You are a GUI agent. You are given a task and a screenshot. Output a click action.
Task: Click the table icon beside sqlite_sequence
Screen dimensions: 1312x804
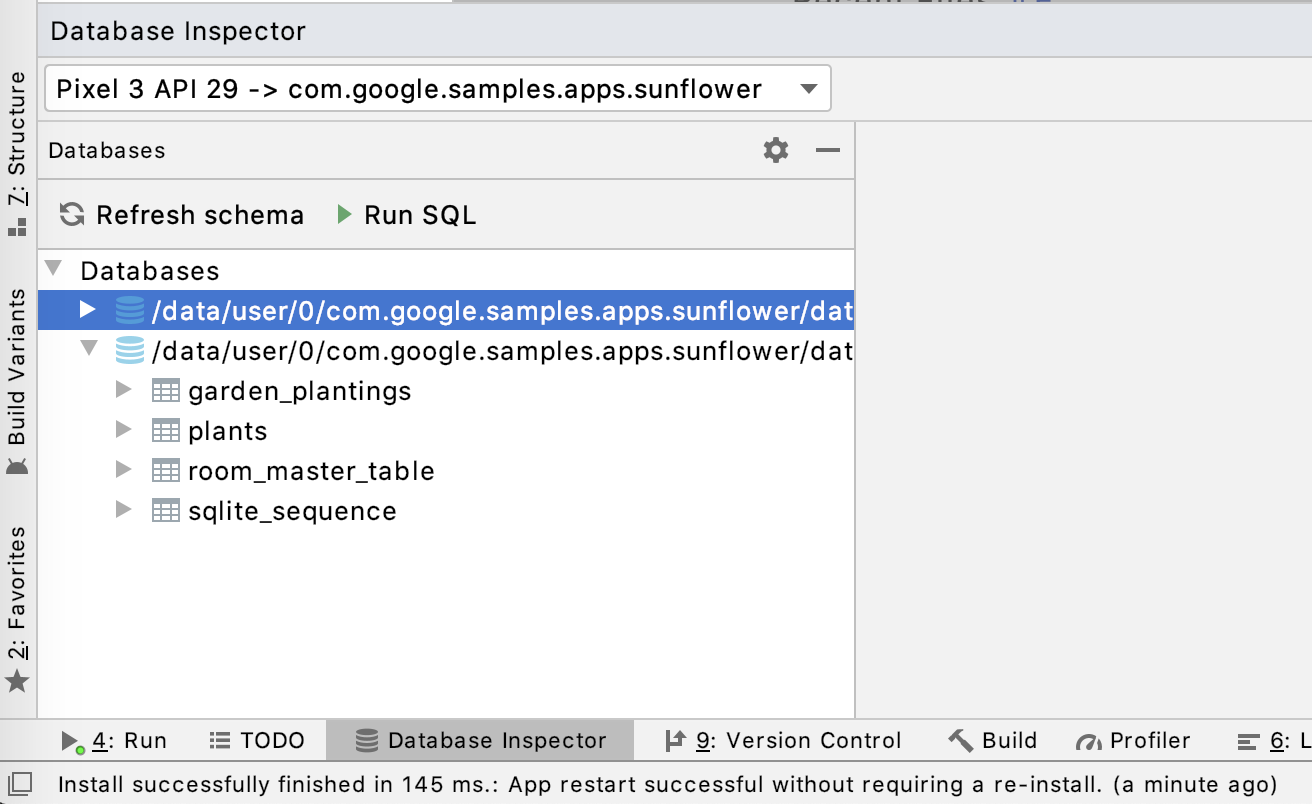165,511
